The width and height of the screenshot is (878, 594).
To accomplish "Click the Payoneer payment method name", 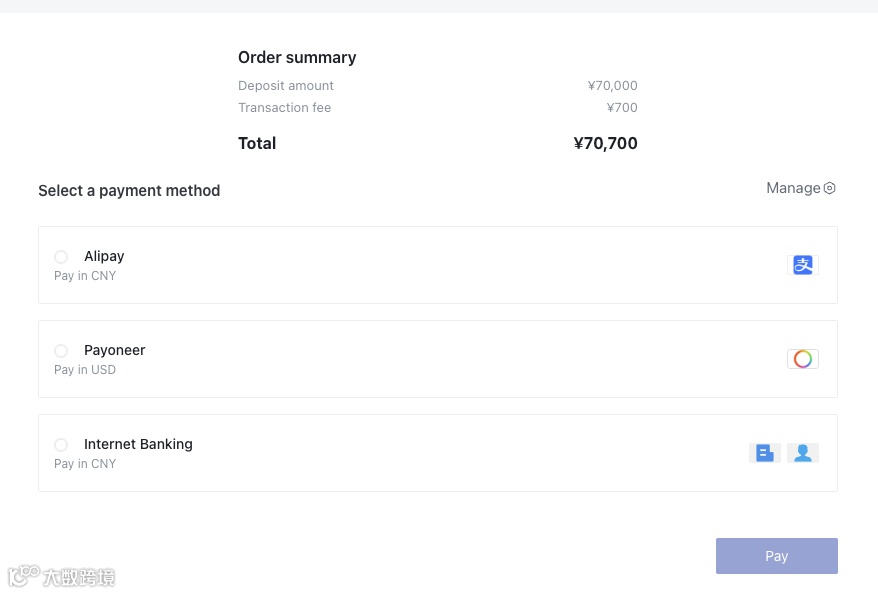I will (115, 350).
